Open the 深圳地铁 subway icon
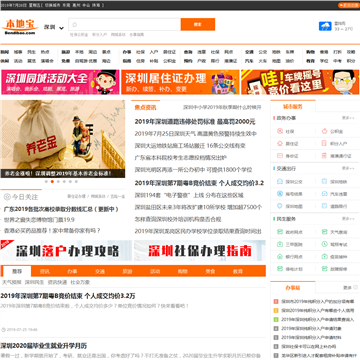360x360 pixels. click(325, 182)
